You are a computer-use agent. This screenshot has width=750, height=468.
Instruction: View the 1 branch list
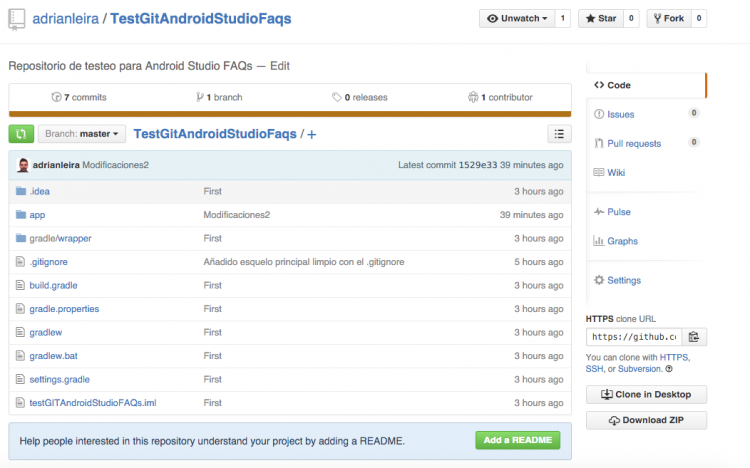click(219, 97)
